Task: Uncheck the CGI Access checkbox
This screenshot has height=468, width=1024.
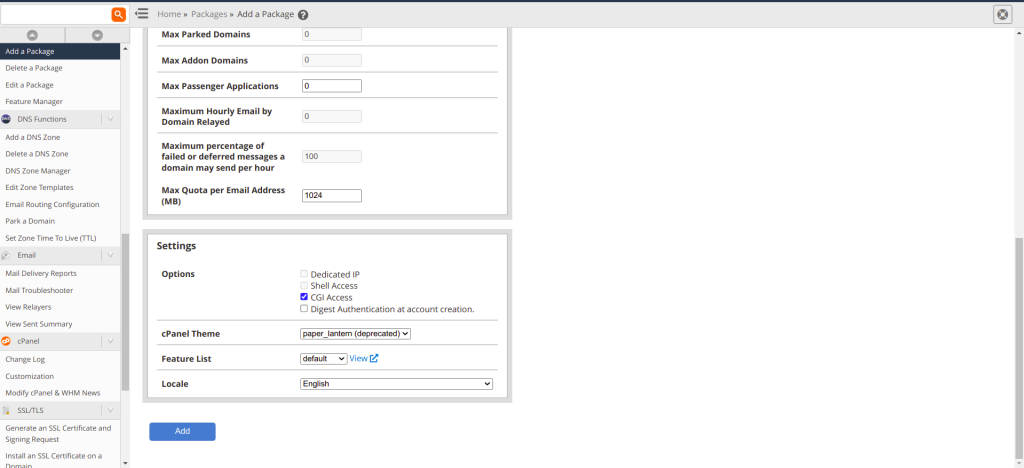Action: pyautogui.click(x=304, y=297)
